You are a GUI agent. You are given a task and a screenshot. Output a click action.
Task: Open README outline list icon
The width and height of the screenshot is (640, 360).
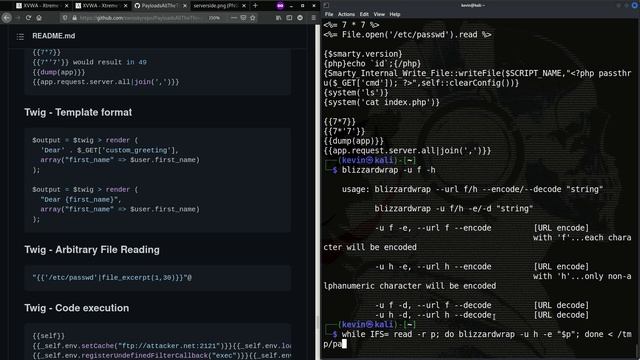click(x=20, y=37)
